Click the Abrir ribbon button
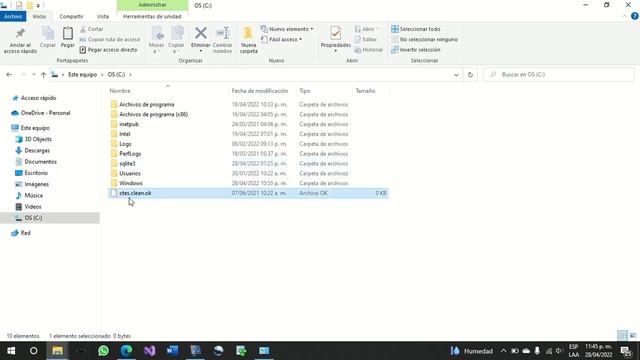Screen dimensions: 640x360 pos(367,29)
